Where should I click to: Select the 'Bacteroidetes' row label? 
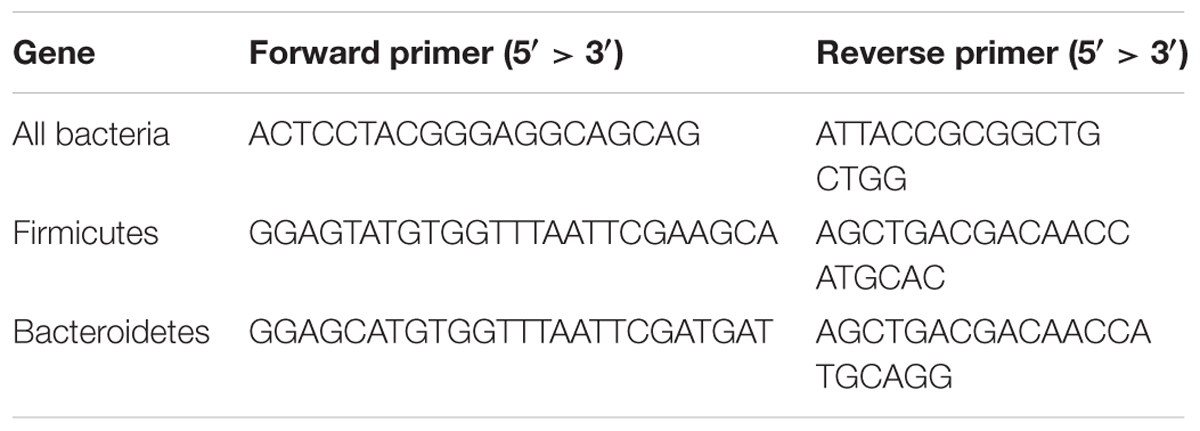pos(111,331)
